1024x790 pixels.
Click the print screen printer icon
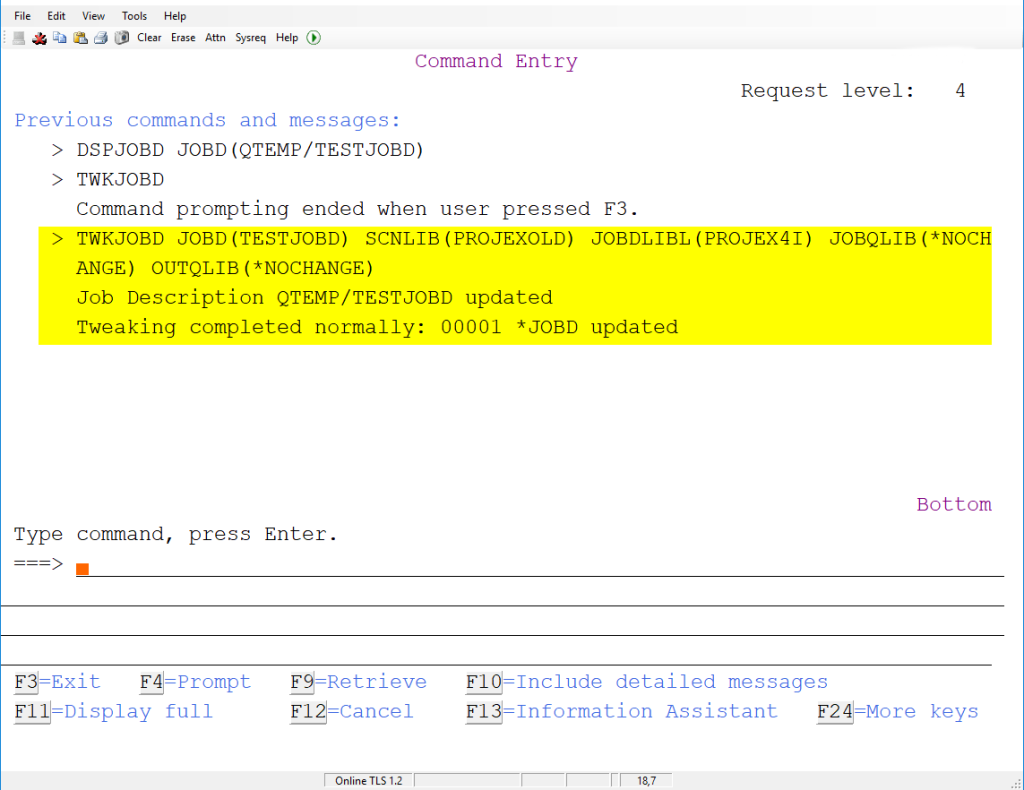101,38
